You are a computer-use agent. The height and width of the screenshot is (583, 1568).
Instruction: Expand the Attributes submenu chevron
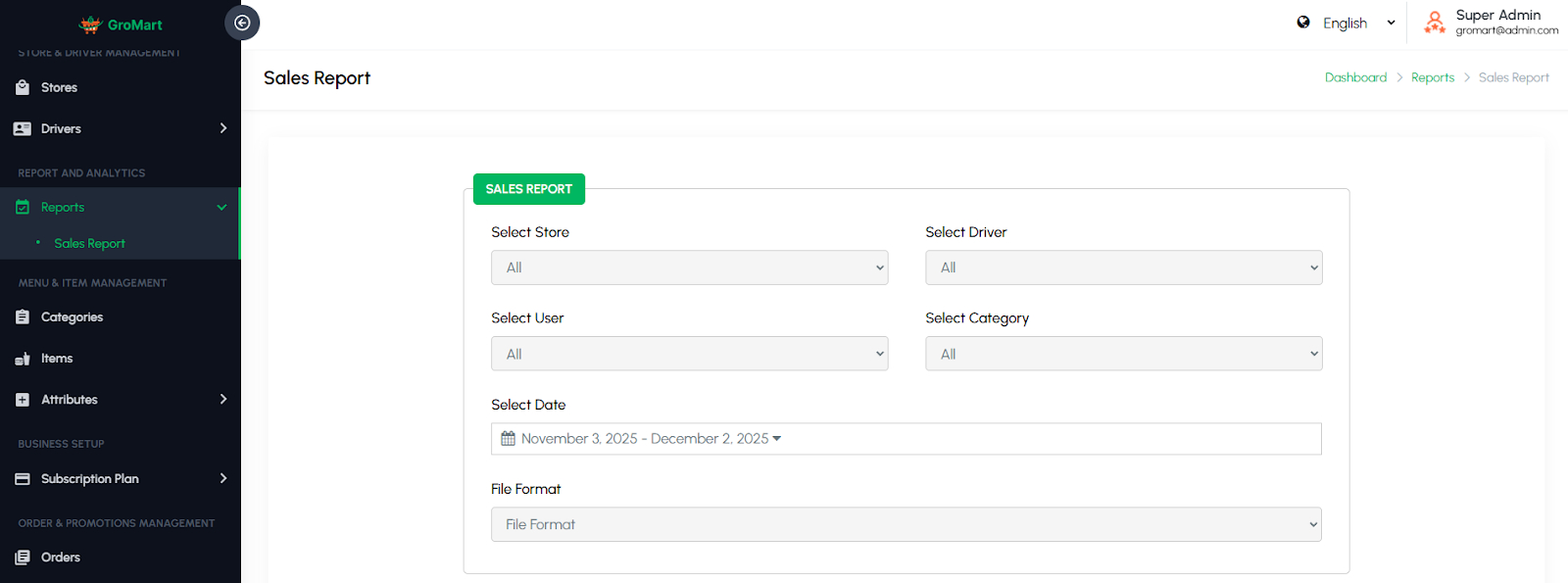223,400
